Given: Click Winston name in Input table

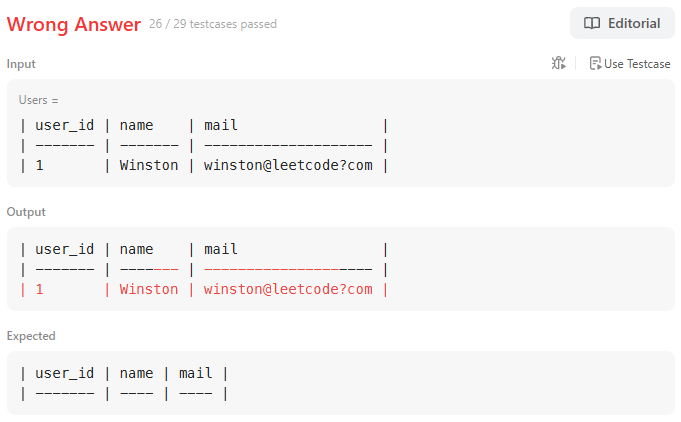Looking at the screenshot, I should click(x=149, y=165).
